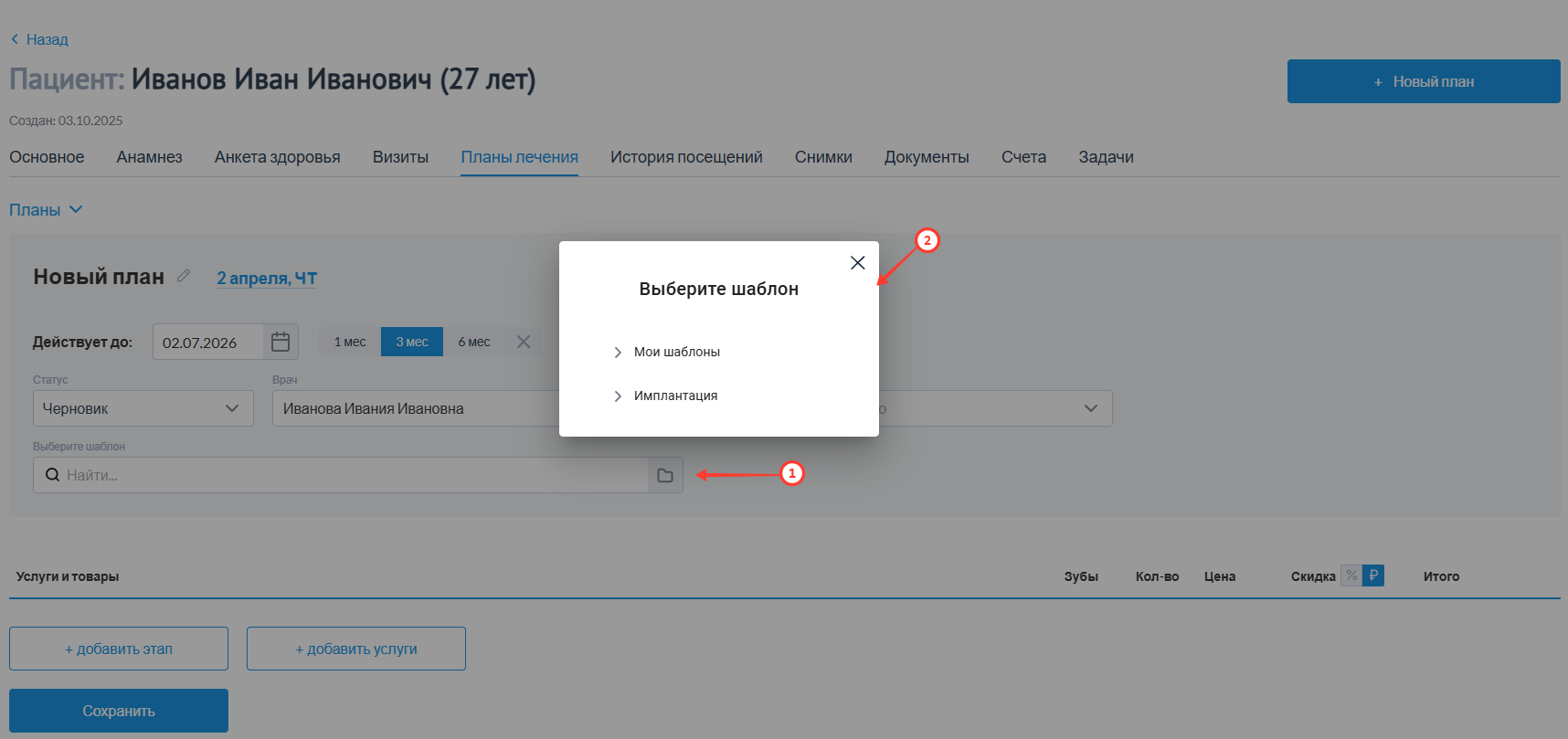Open the Визиты tab
This screenshot has height=739, width=1568.
(x=400, y=157)
